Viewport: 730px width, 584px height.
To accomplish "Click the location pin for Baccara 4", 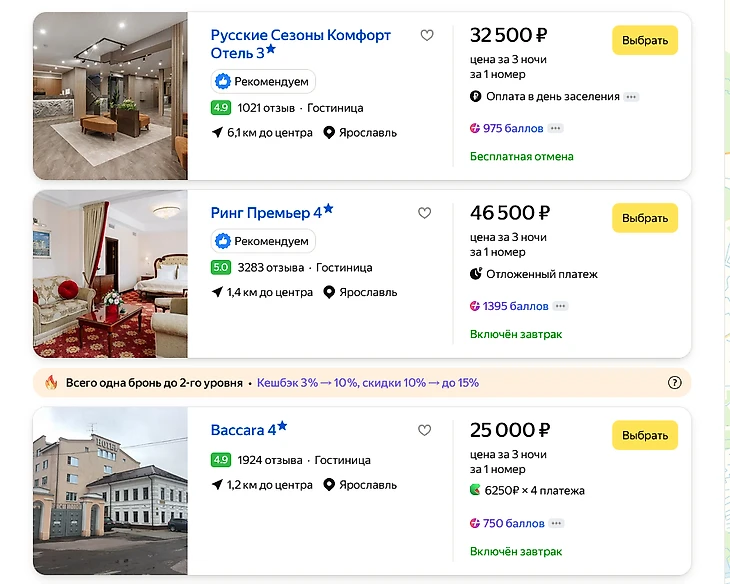I will [x=329, y=485].
